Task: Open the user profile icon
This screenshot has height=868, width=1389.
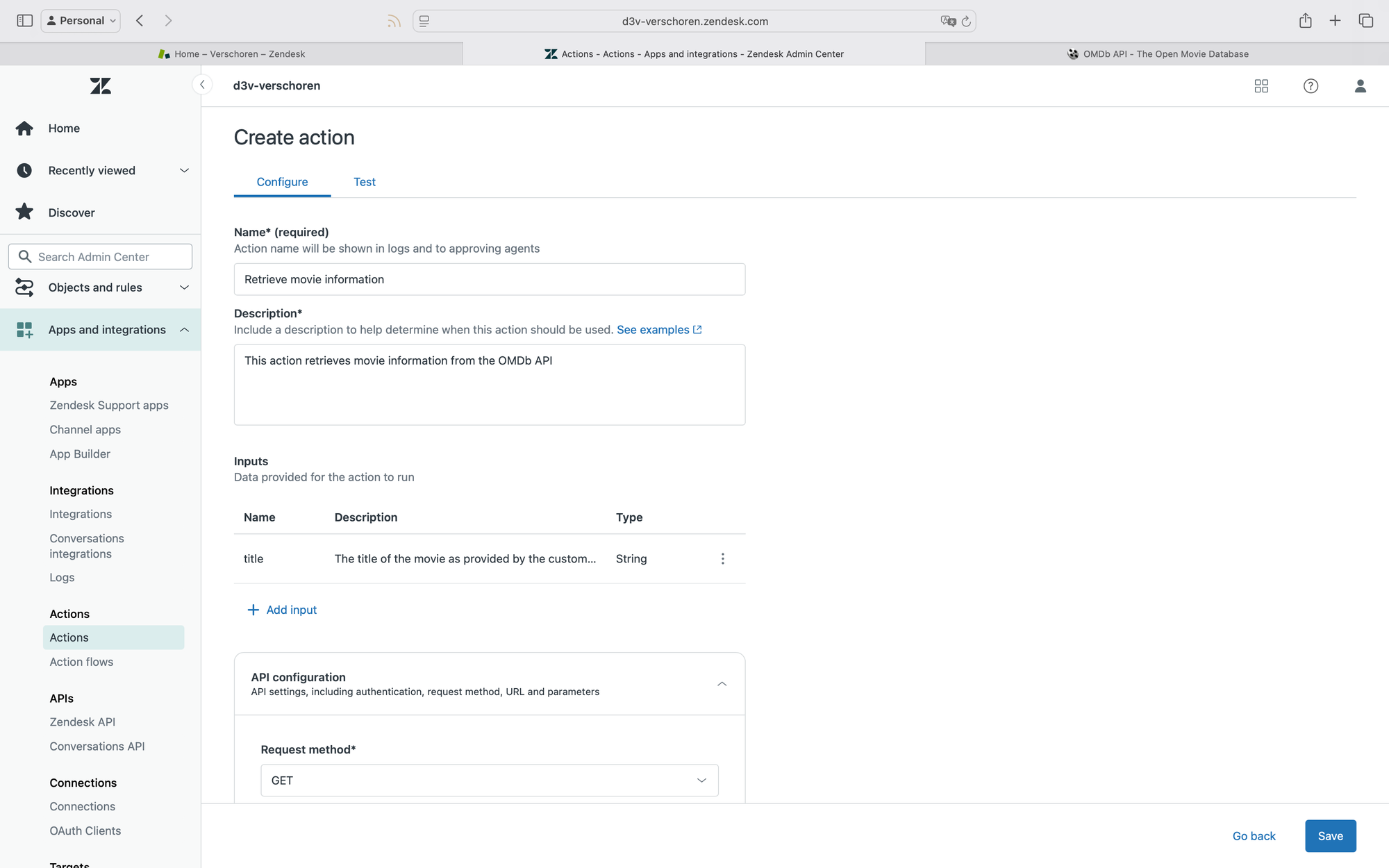Action: click(x=1360, y=86)
